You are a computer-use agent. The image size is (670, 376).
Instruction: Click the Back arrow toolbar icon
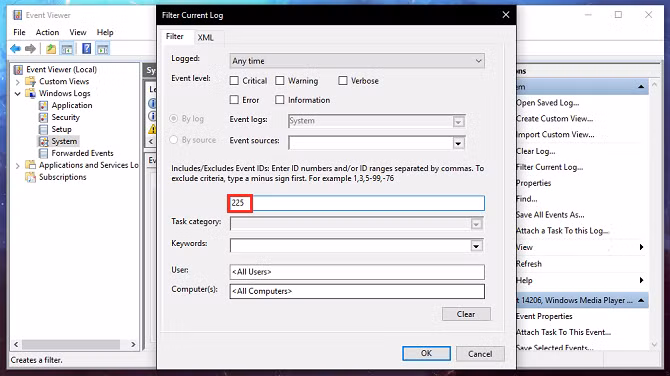[16, 49]
